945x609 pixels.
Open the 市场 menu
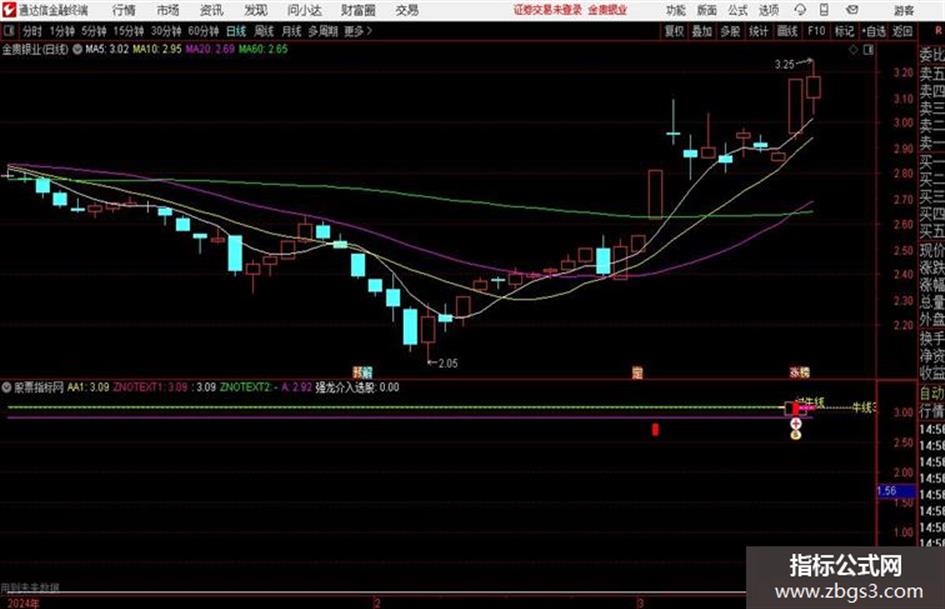coord(168,10)
